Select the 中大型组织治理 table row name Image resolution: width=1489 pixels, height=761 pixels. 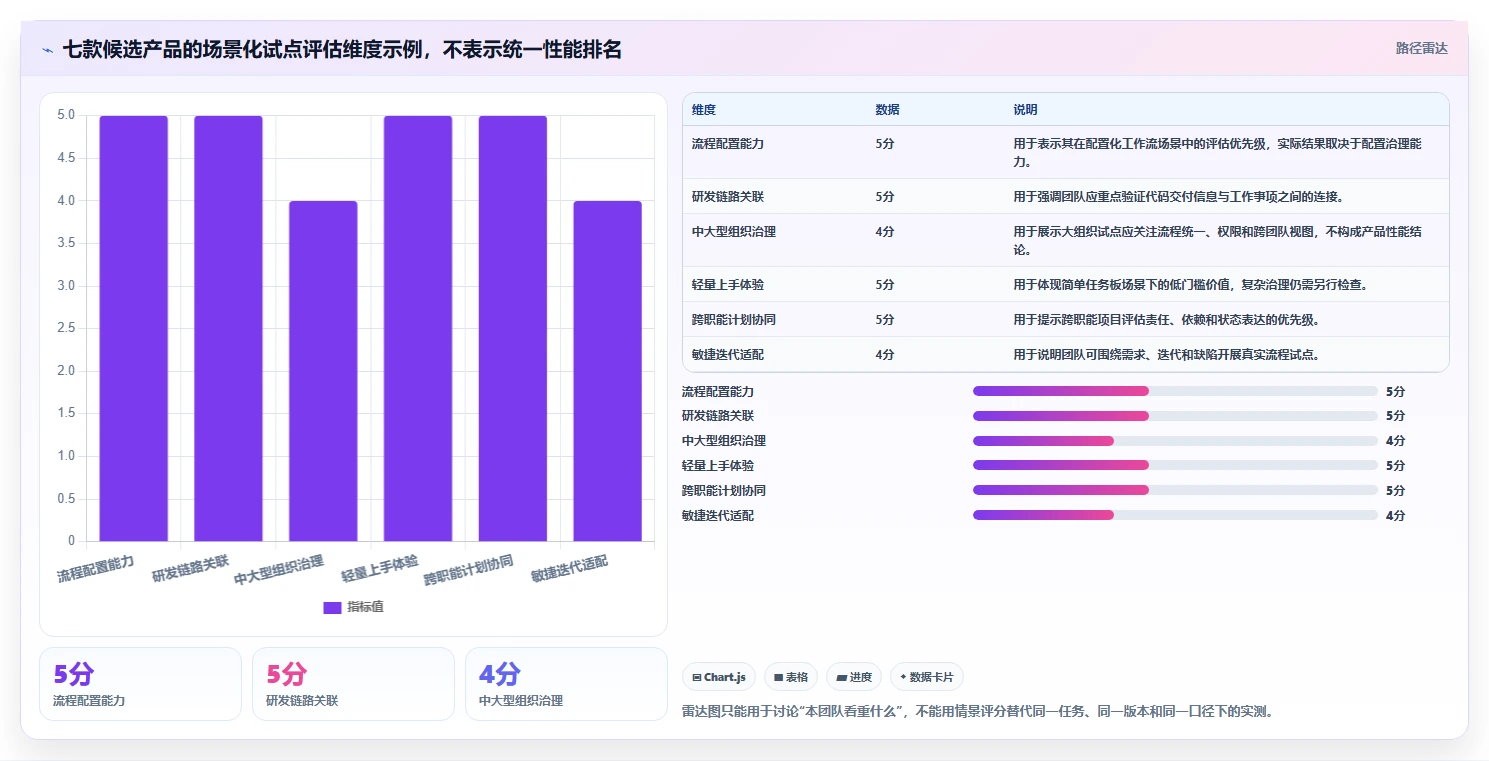click(734, 231)
